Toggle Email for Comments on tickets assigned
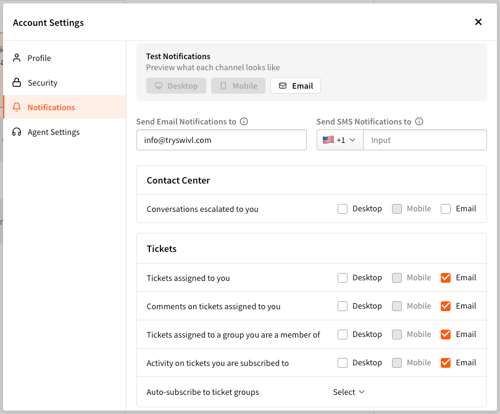Screen dimensions: 500x414 click(x=446, y=306)
